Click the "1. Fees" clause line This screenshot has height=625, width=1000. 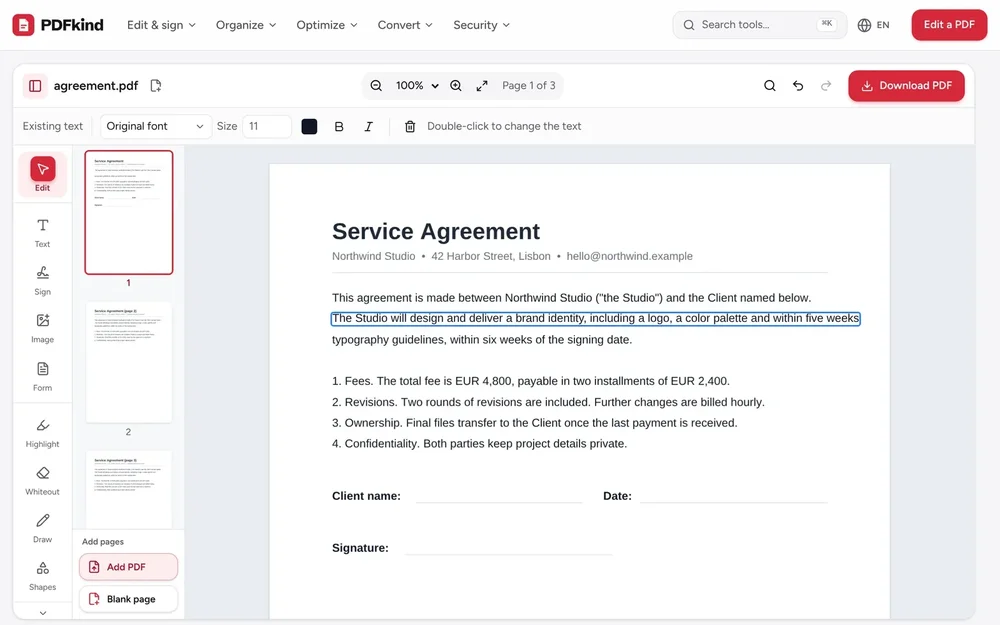(x=531, y=381)
